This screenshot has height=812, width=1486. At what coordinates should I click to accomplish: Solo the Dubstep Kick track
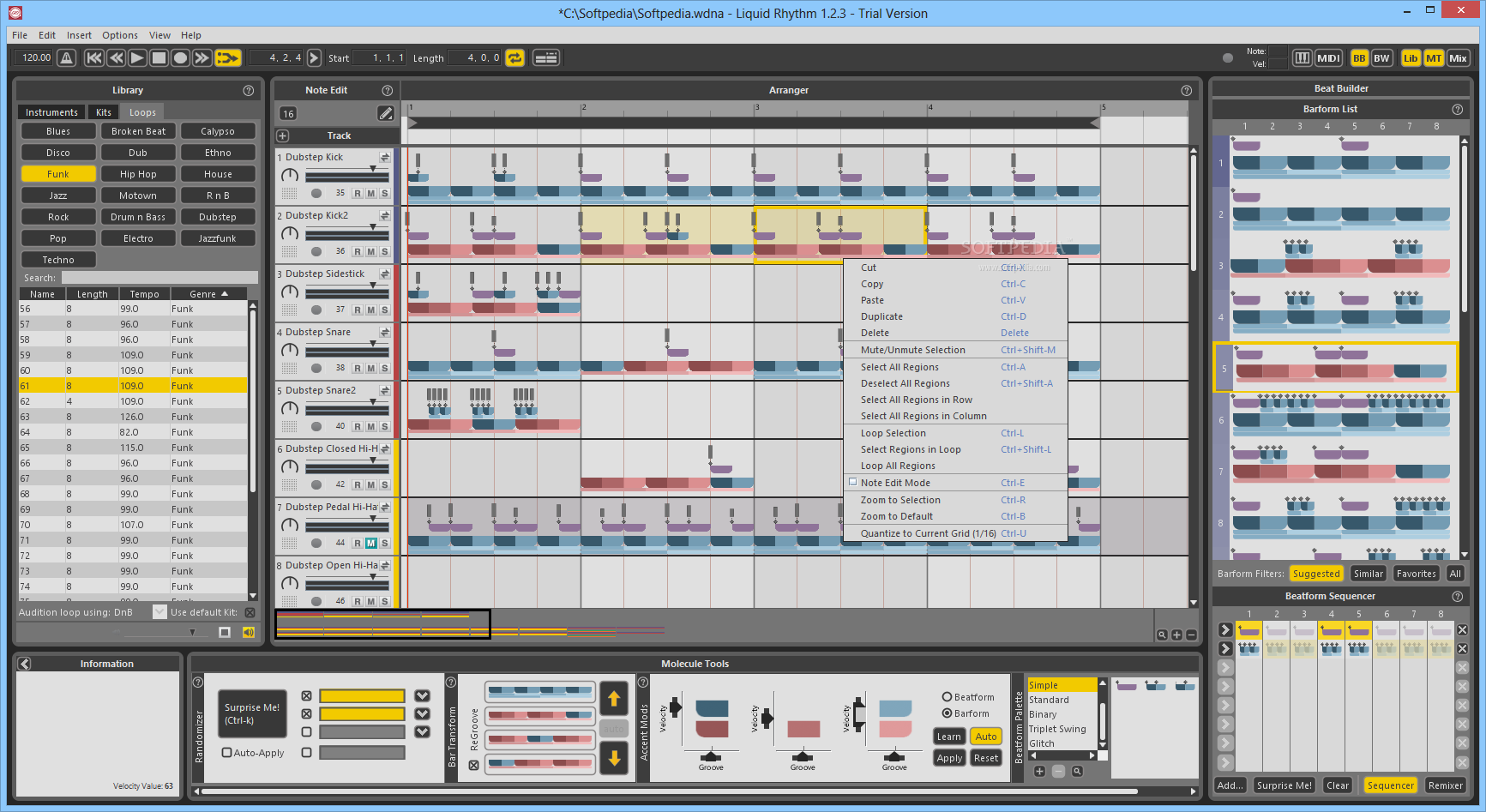384,193
